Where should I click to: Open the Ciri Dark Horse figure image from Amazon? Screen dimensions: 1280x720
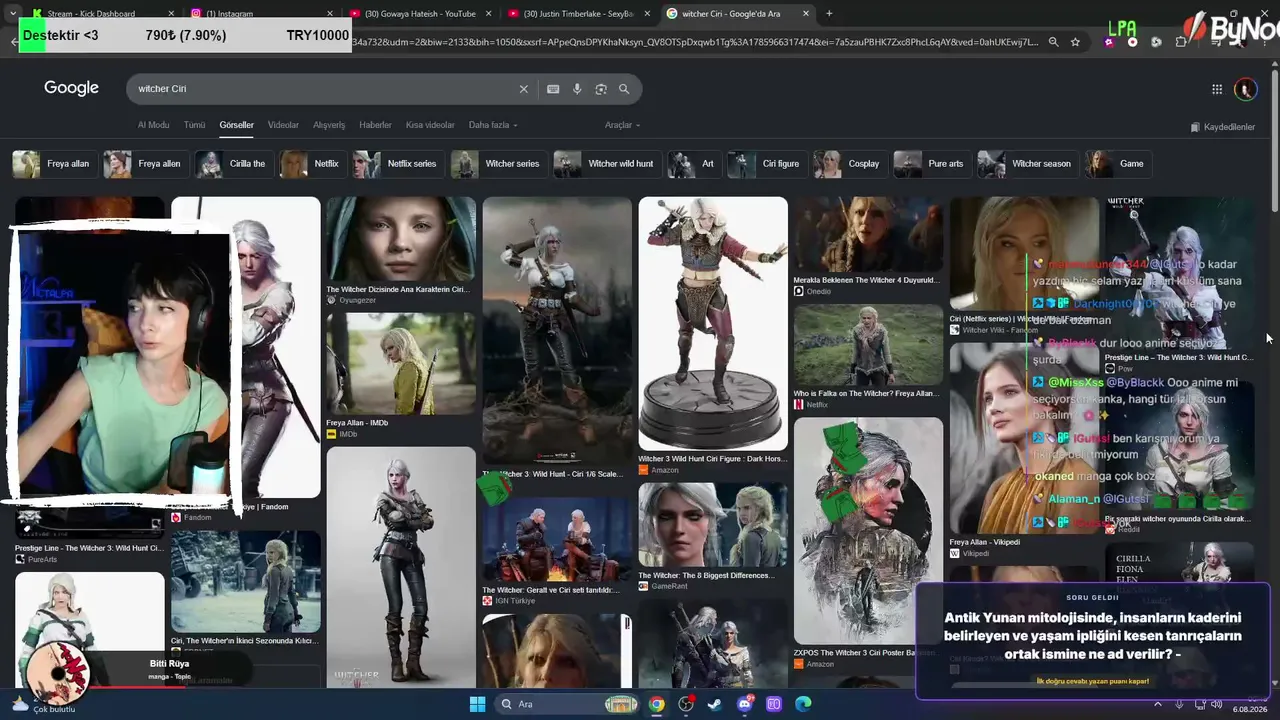coord(713,323)
